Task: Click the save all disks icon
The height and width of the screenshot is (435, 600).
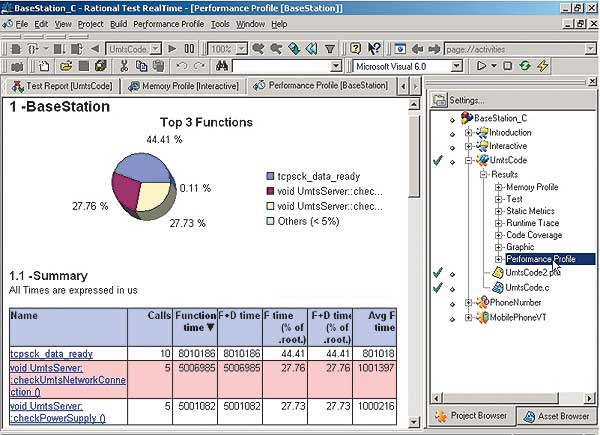Action: pos(101,66)
